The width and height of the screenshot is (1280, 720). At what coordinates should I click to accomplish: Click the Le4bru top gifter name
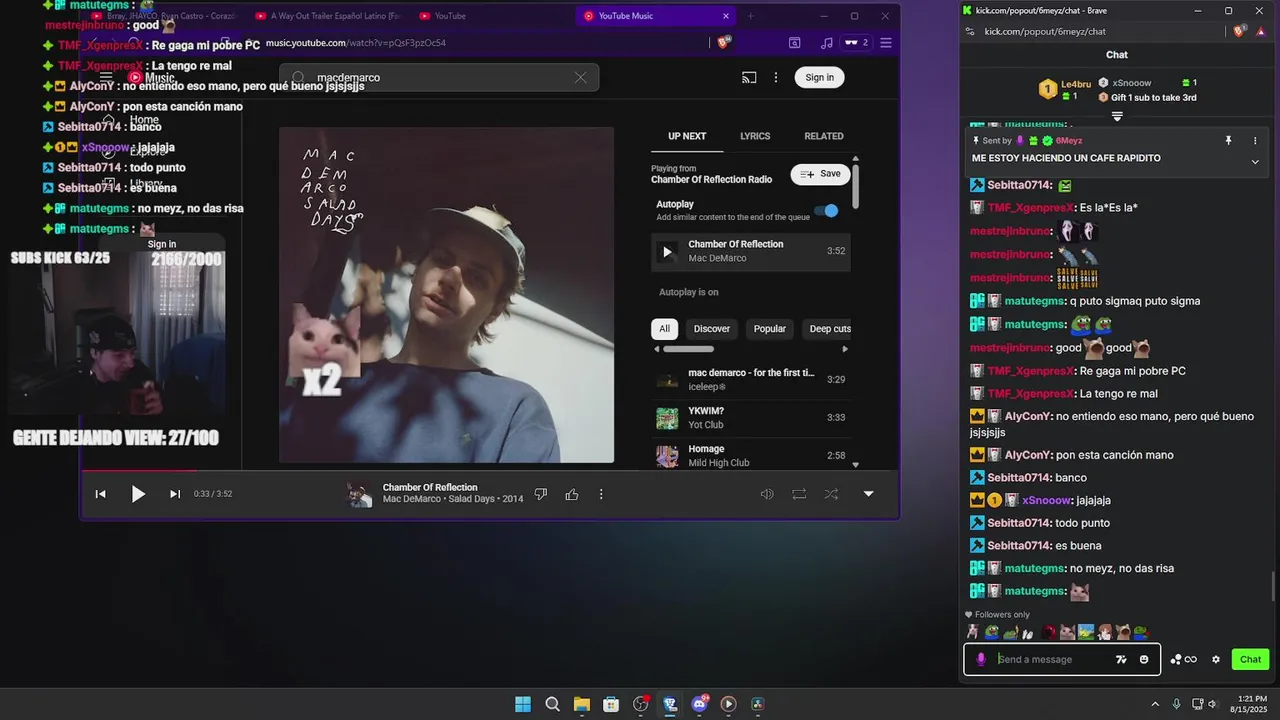tap(1076, 83)
